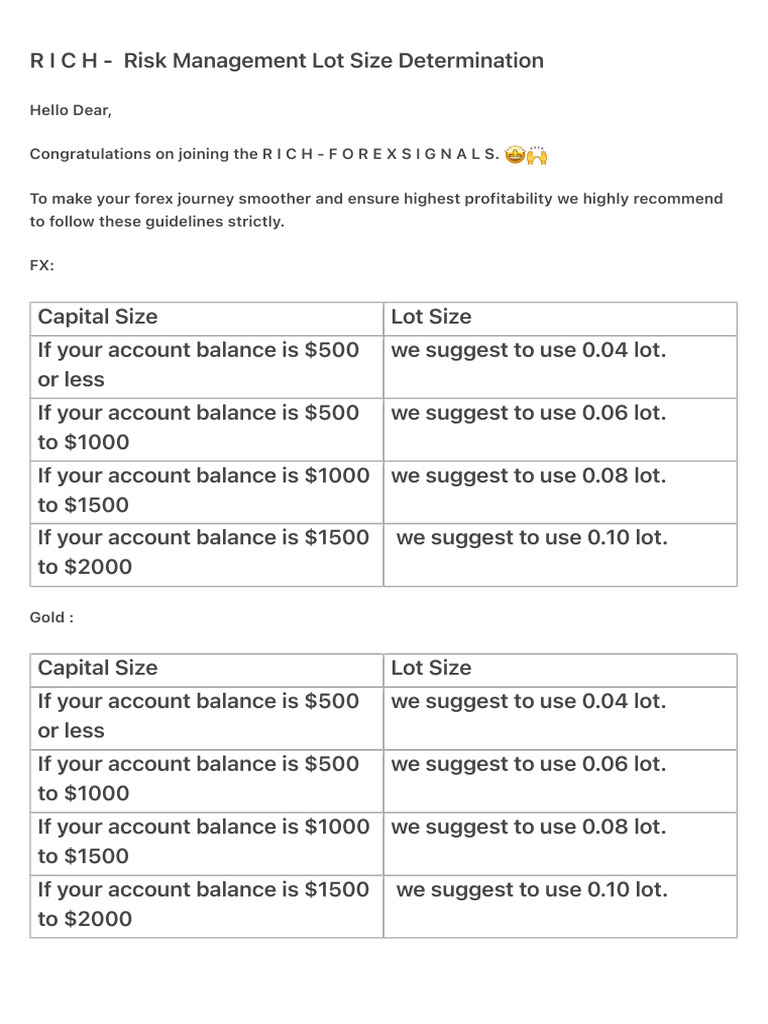768x1024 pixels.
Task: Click the FX table 'Lot Size' header cell
Action: coord(560,319)
